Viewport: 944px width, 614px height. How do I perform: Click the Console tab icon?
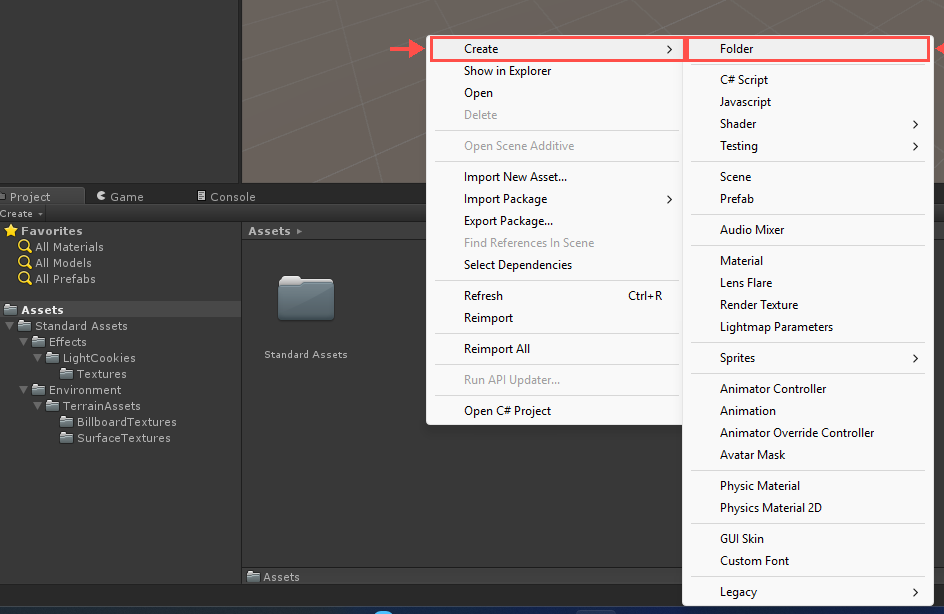tap(202, 196)
